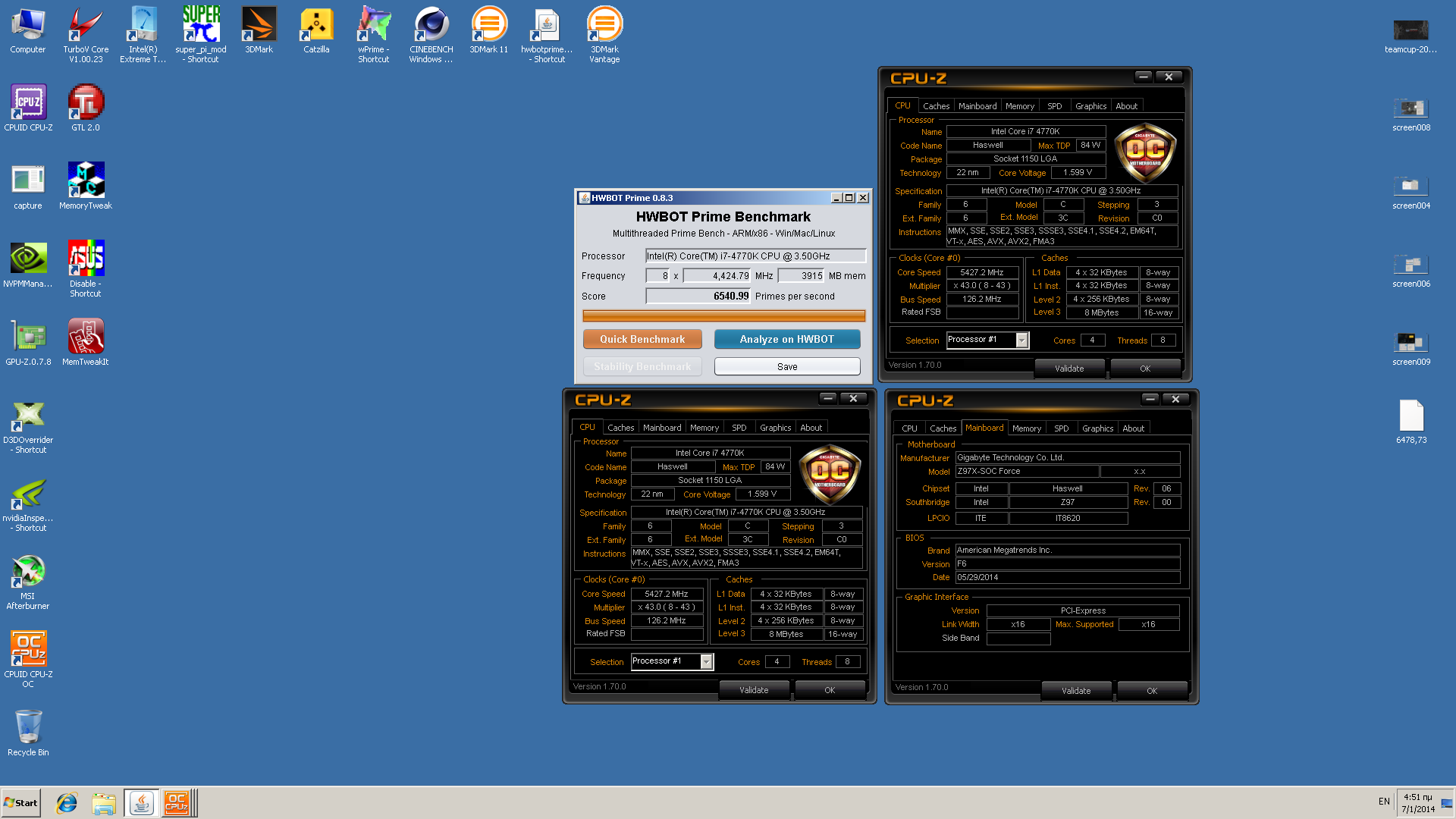Screen dimensions: 1456x819
Task: Click Gigabyte OC logo in top CPU-Z
Action: (1145, 153)
